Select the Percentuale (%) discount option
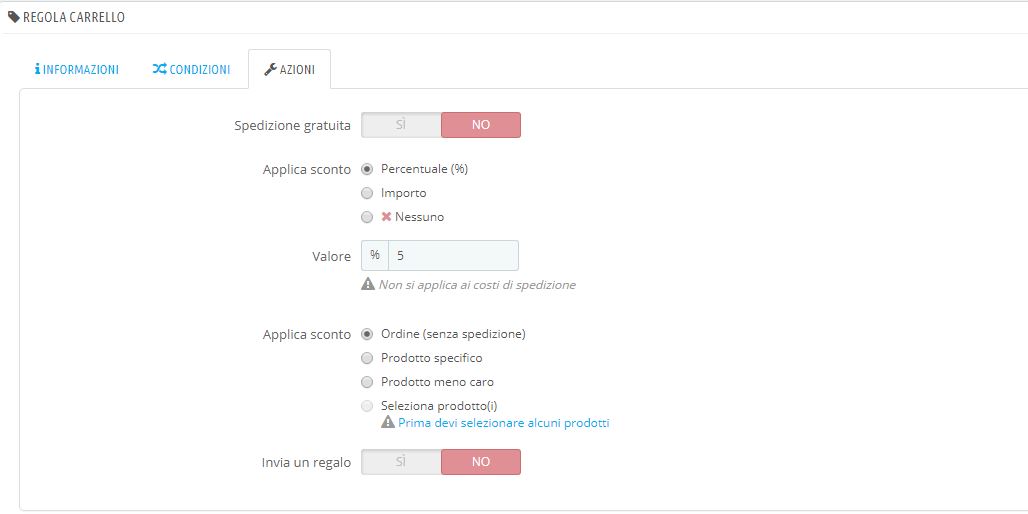The height and width of the screenshot is (514, 1028). coord(367,169)
